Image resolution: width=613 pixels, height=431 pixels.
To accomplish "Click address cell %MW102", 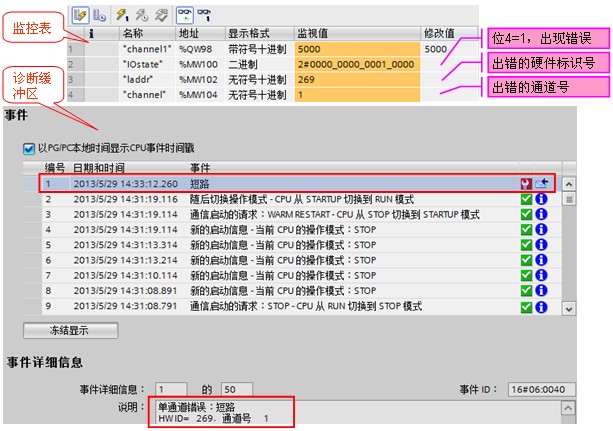I will point(200,79).
